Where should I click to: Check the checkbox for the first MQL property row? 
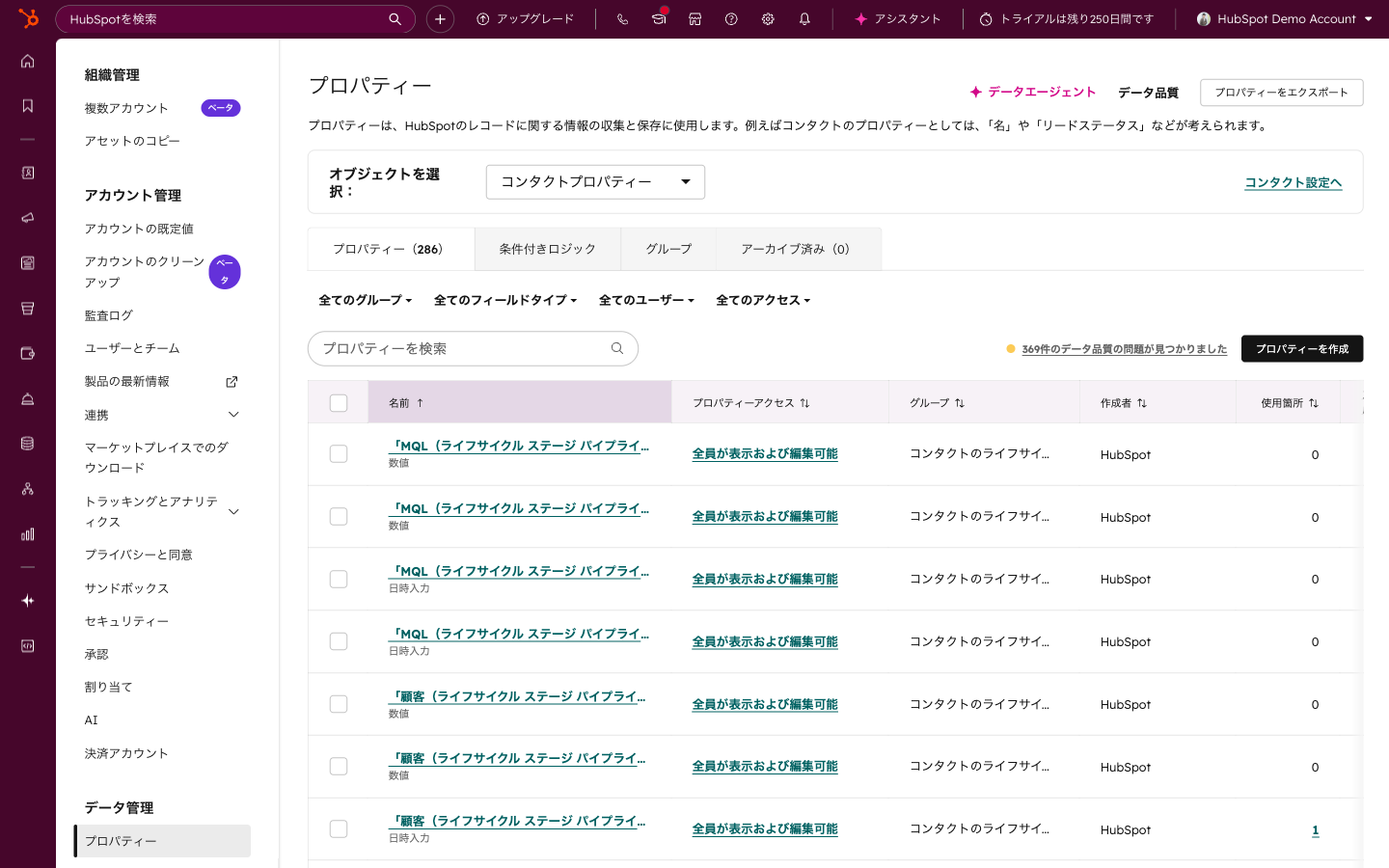coord(339,453)
